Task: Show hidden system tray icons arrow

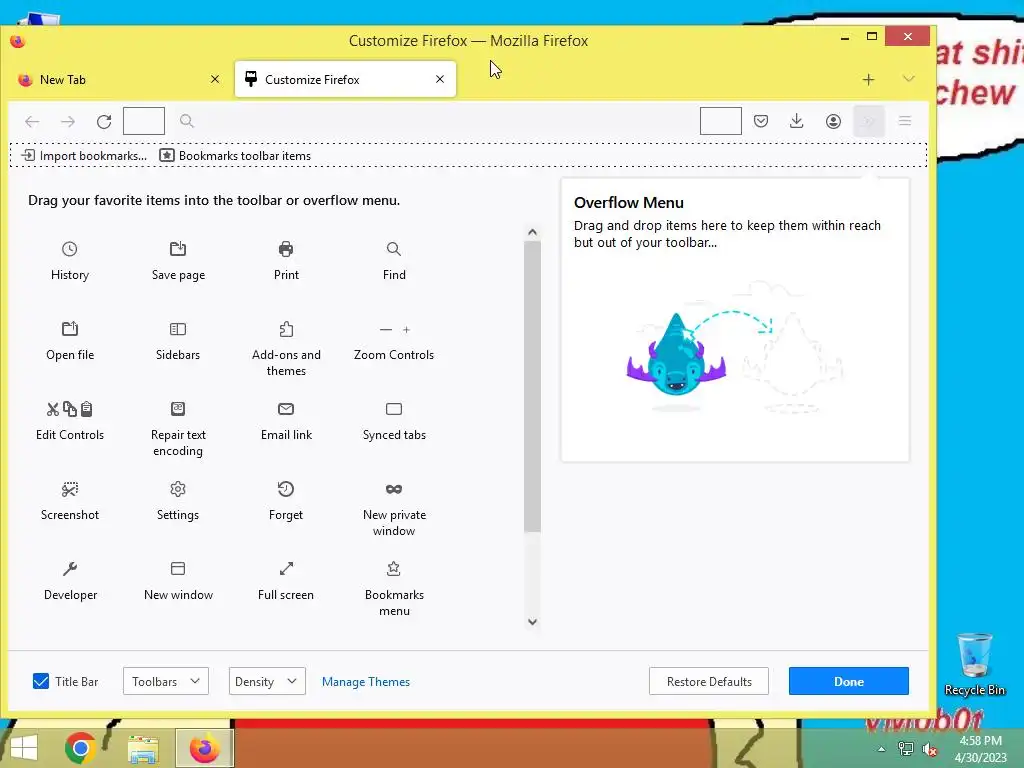Action: click(x=881, y=749)
